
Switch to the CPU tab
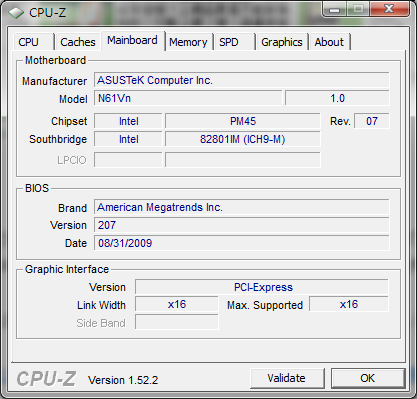tap(34, 42)
